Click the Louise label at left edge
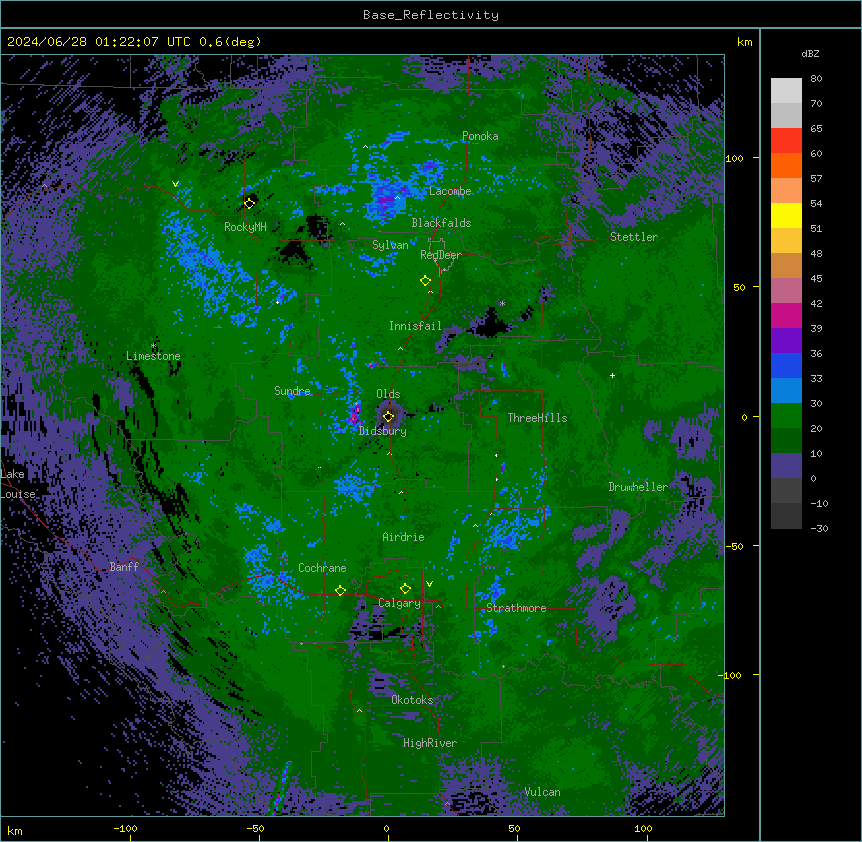This screenshot has height=842, width=862. (x=18, y=494)
